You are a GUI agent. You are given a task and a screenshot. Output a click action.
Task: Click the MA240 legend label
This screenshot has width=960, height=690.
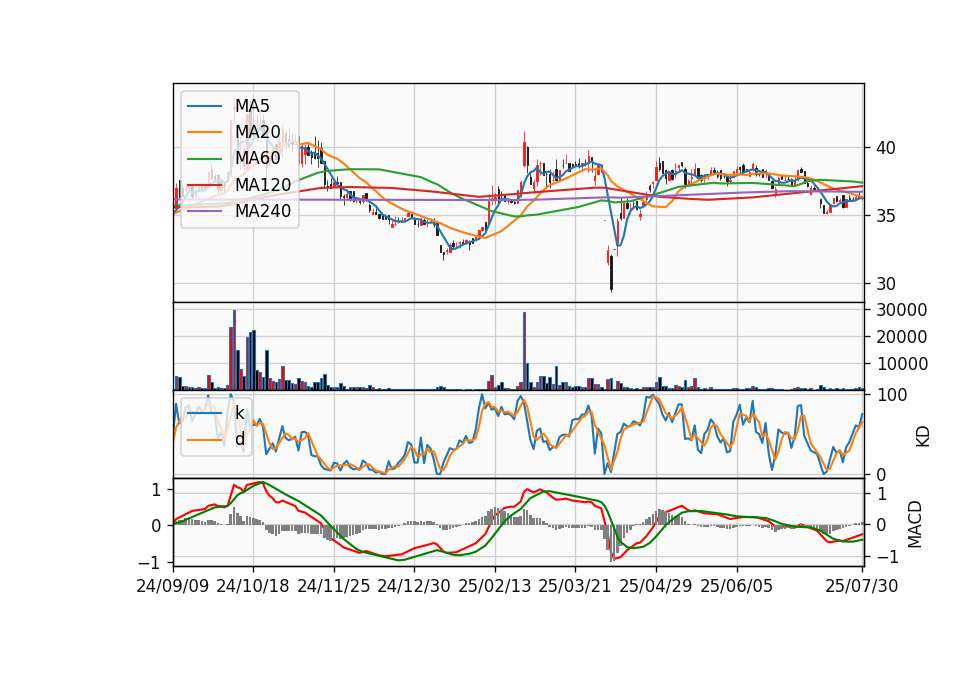tap(263, 211)
